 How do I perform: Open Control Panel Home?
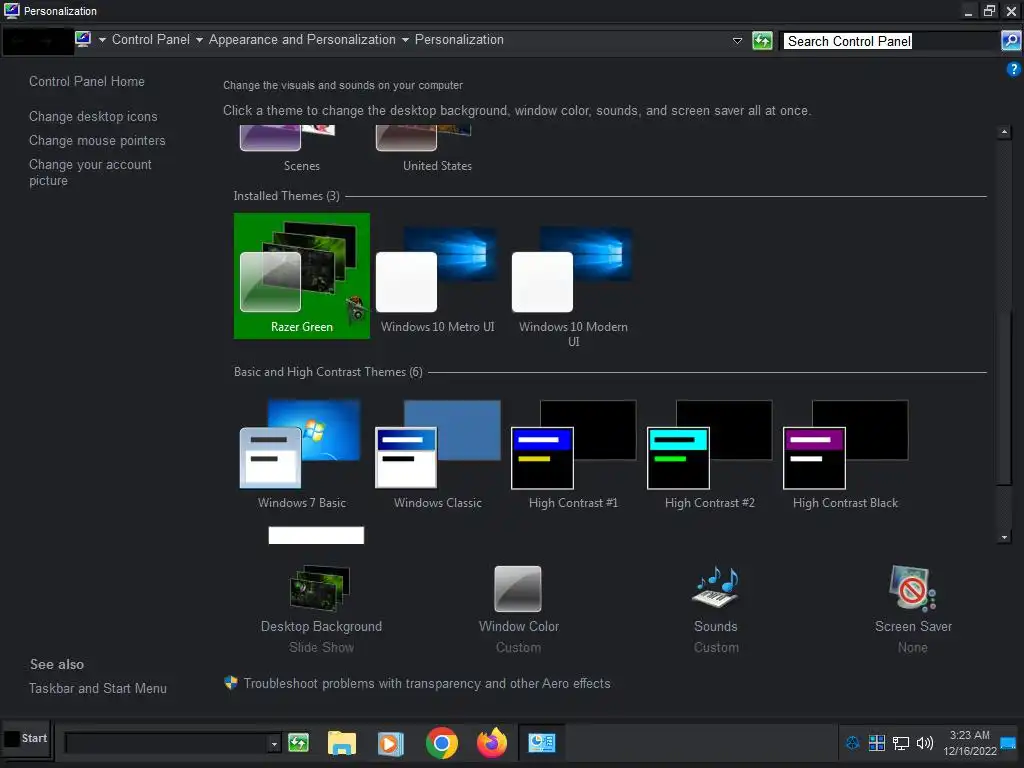[x=87, y=81]
